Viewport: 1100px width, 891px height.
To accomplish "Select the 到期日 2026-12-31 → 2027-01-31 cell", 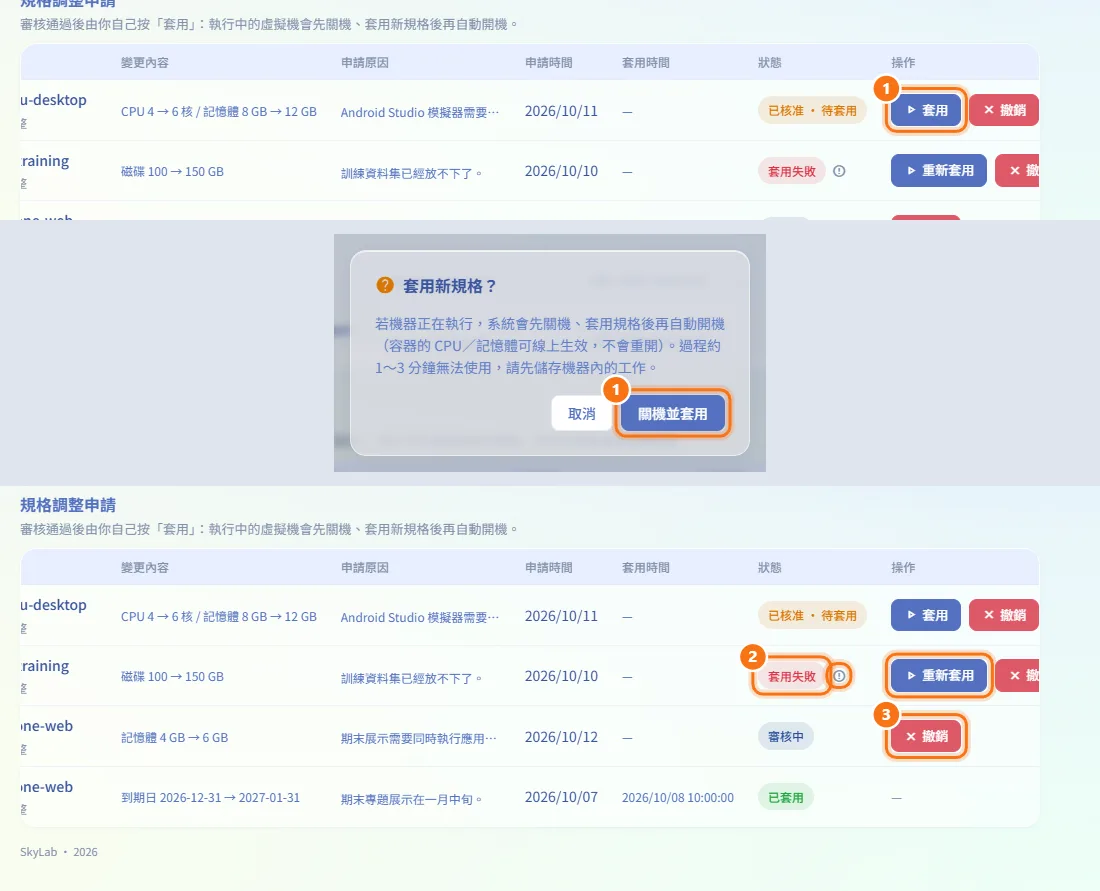I will [x=210, y=798].
